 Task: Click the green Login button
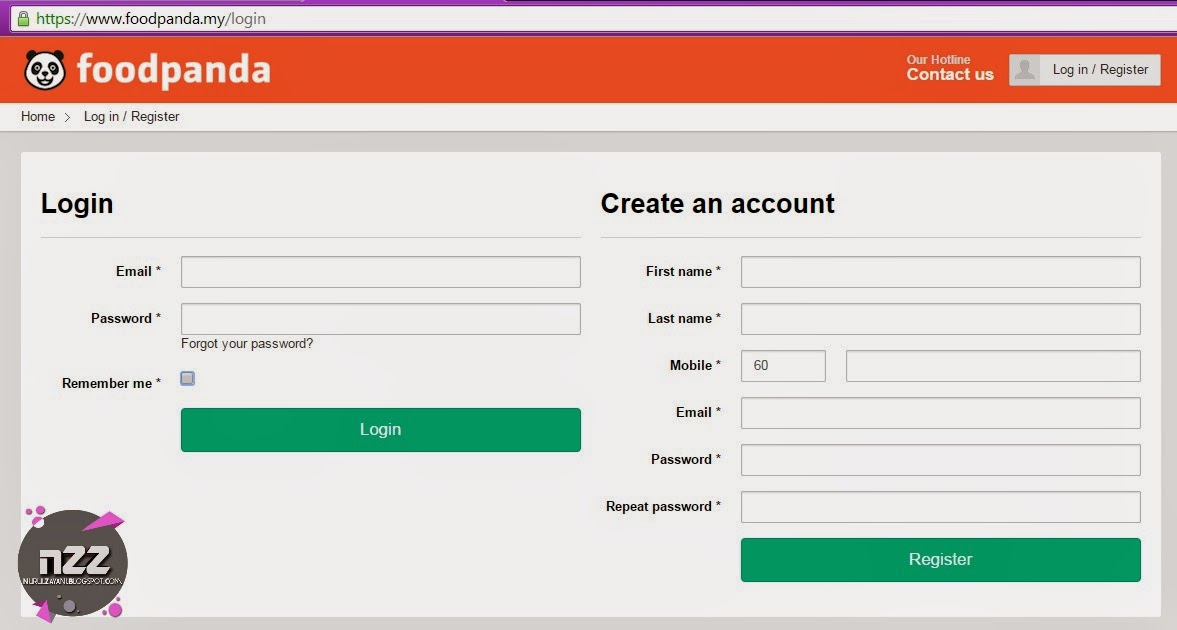[381, 430]
